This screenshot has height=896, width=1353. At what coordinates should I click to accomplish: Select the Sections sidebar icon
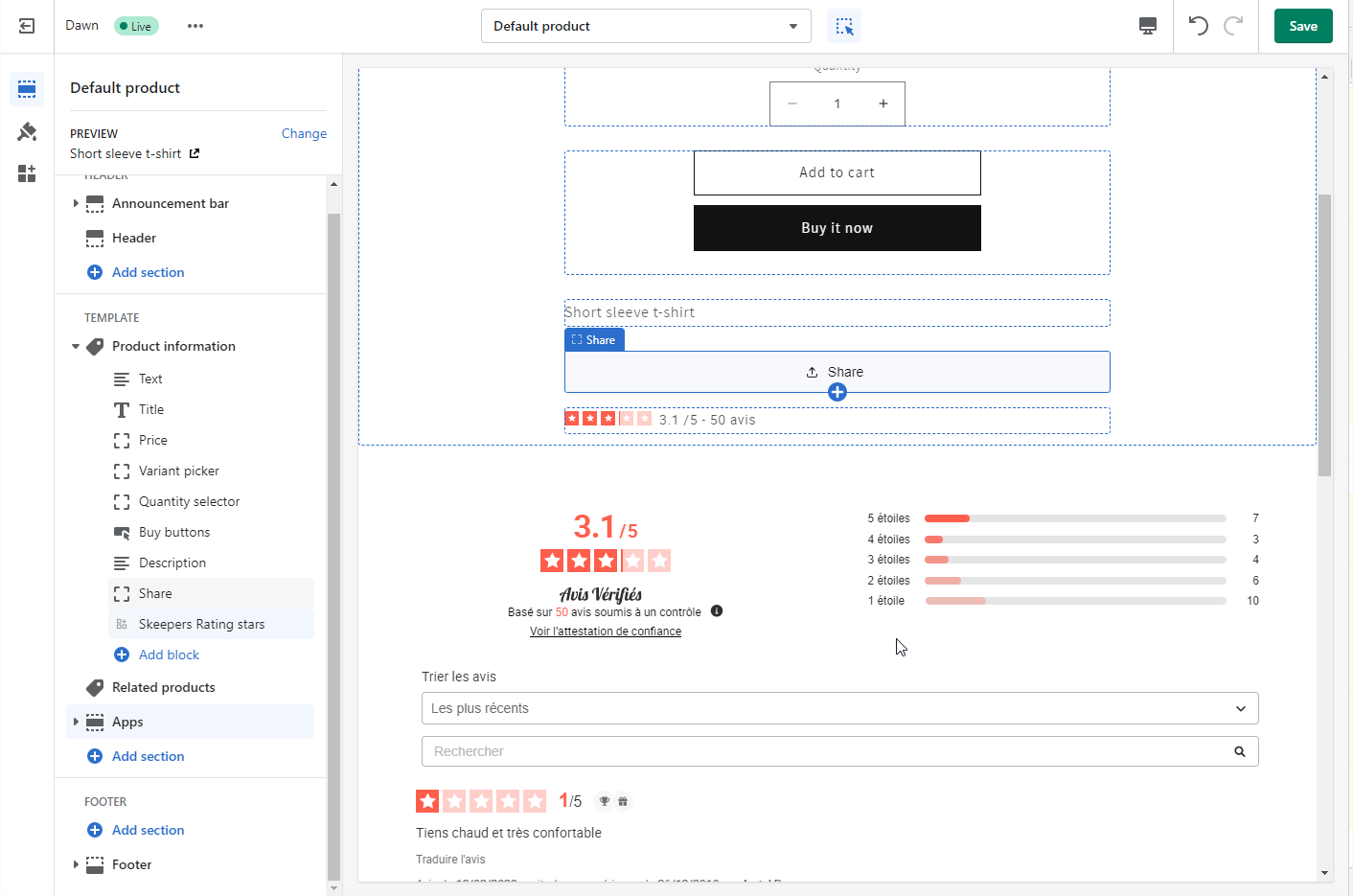pos(27,89)
